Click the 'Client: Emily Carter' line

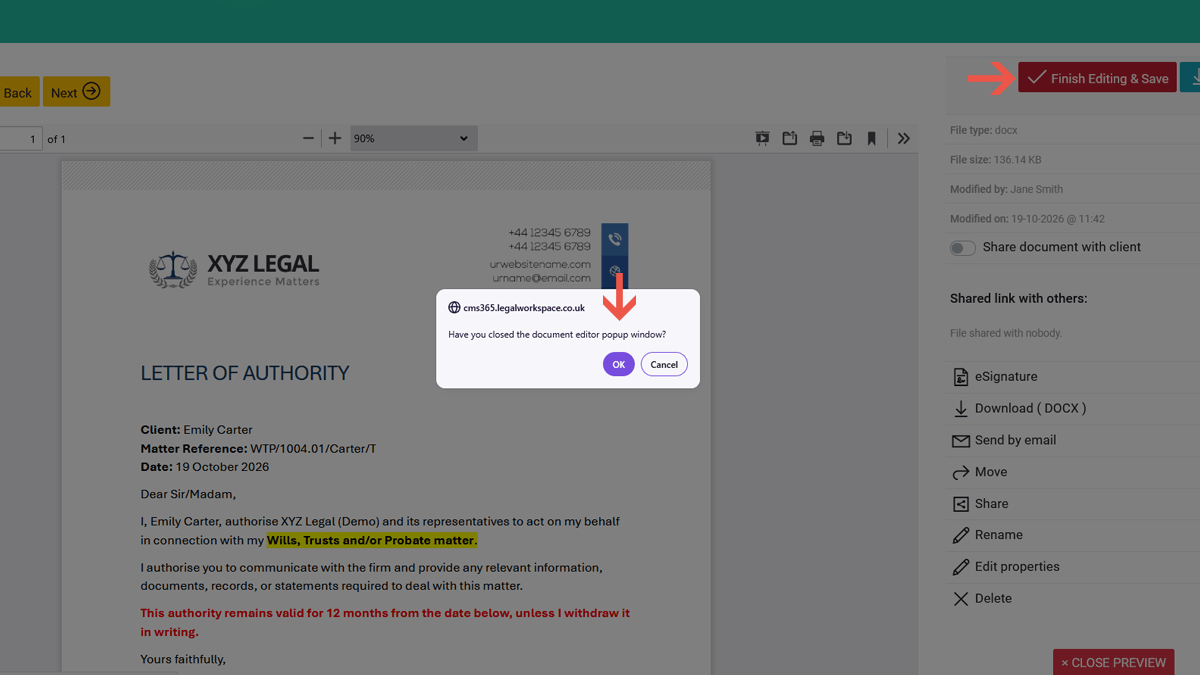[196, 430]
